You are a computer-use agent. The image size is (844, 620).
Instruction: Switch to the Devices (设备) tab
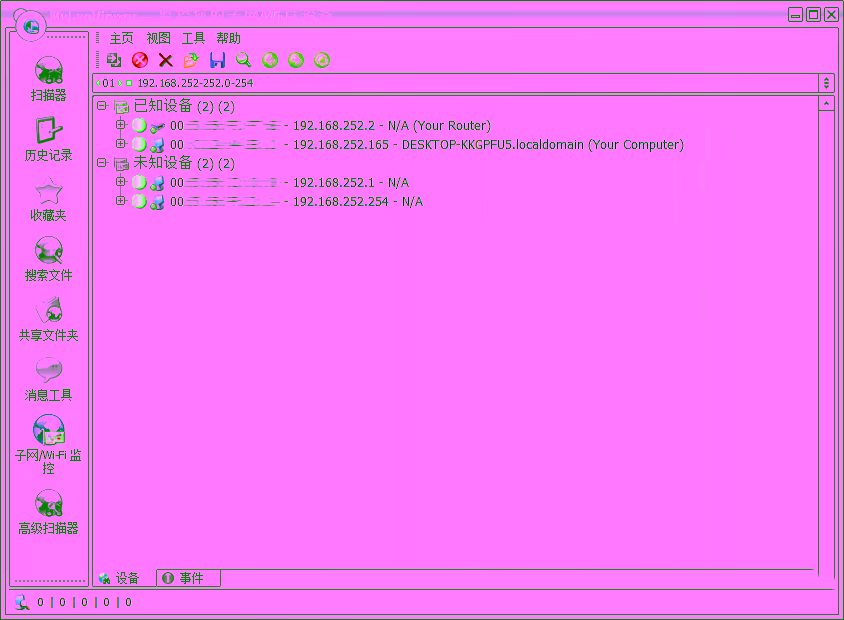(125, 578)
